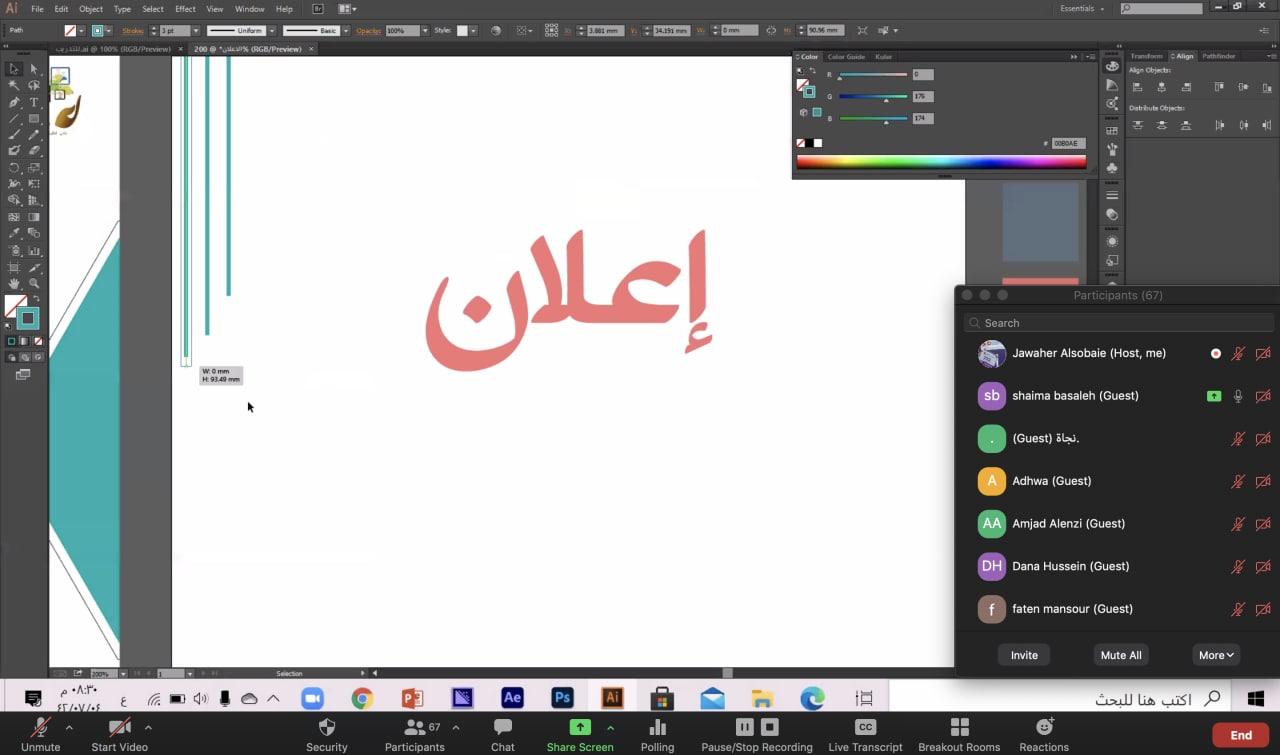The width and height of the screenshot is (1280, 755).
Task: Activate the Hand tool
Action: 14,284
